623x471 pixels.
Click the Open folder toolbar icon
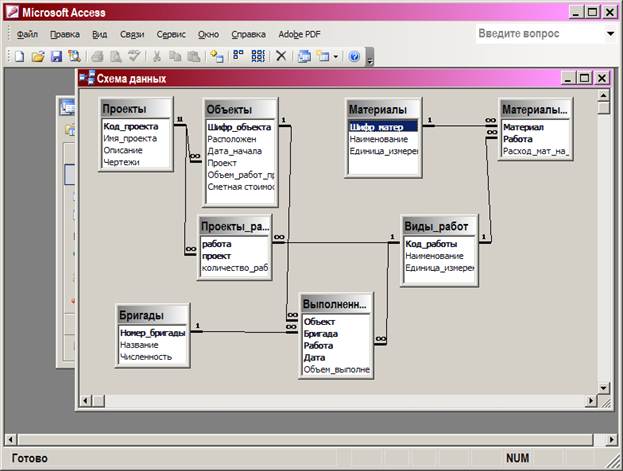[38, 56]
